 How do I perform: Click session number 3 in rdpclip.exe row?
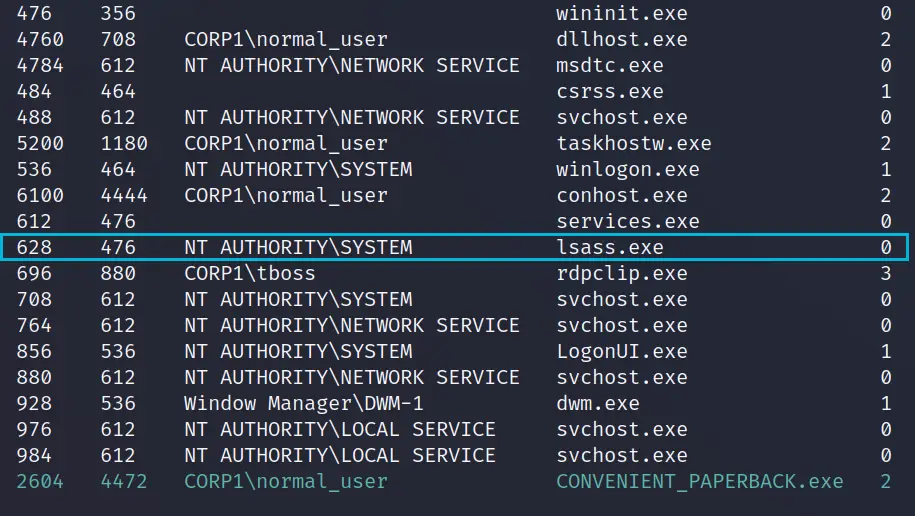(886, 273)
